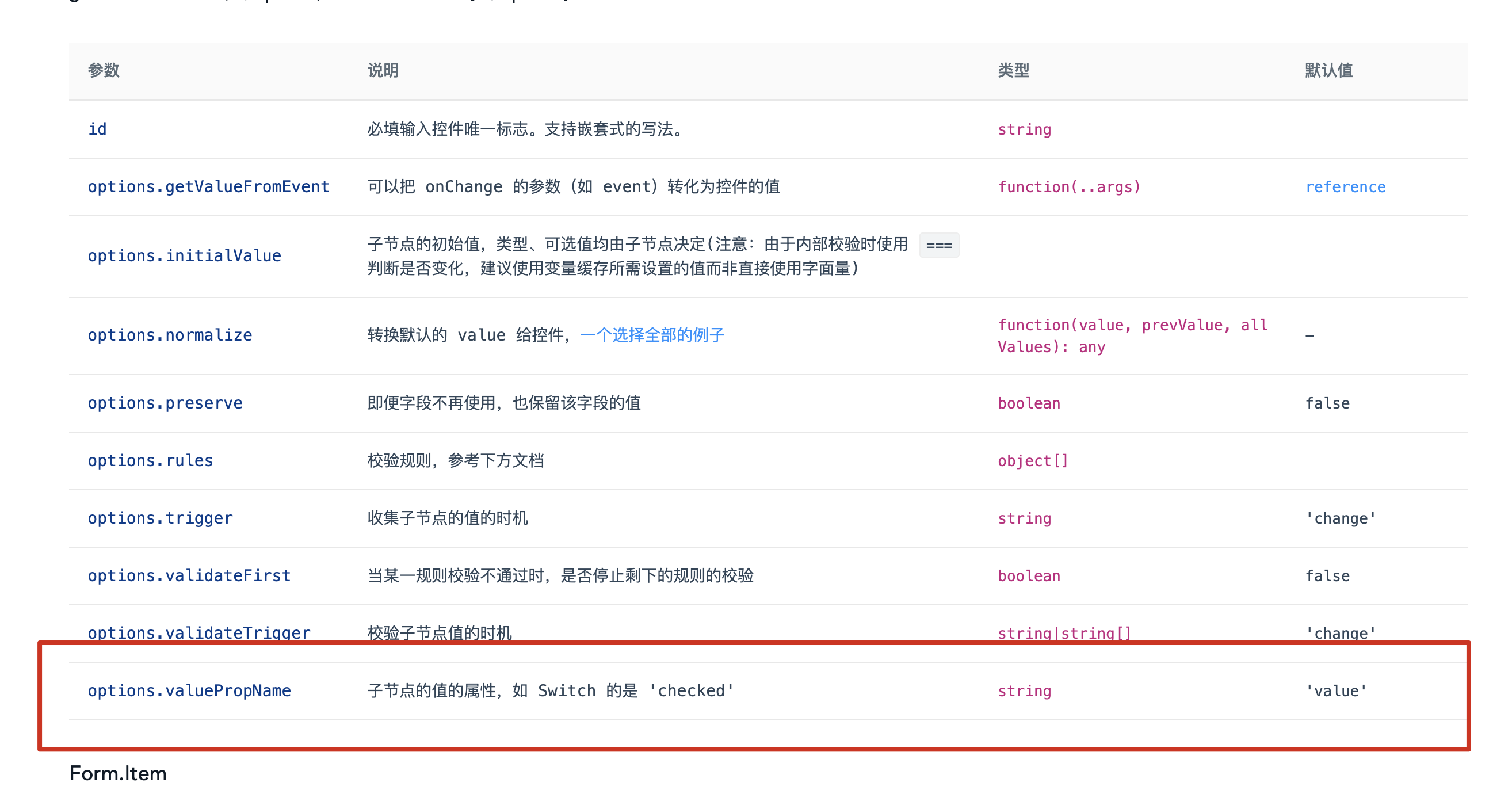This screenshot has width=1512, height=786.
Task: Select the 参数 column header
Action: (104, 70)
